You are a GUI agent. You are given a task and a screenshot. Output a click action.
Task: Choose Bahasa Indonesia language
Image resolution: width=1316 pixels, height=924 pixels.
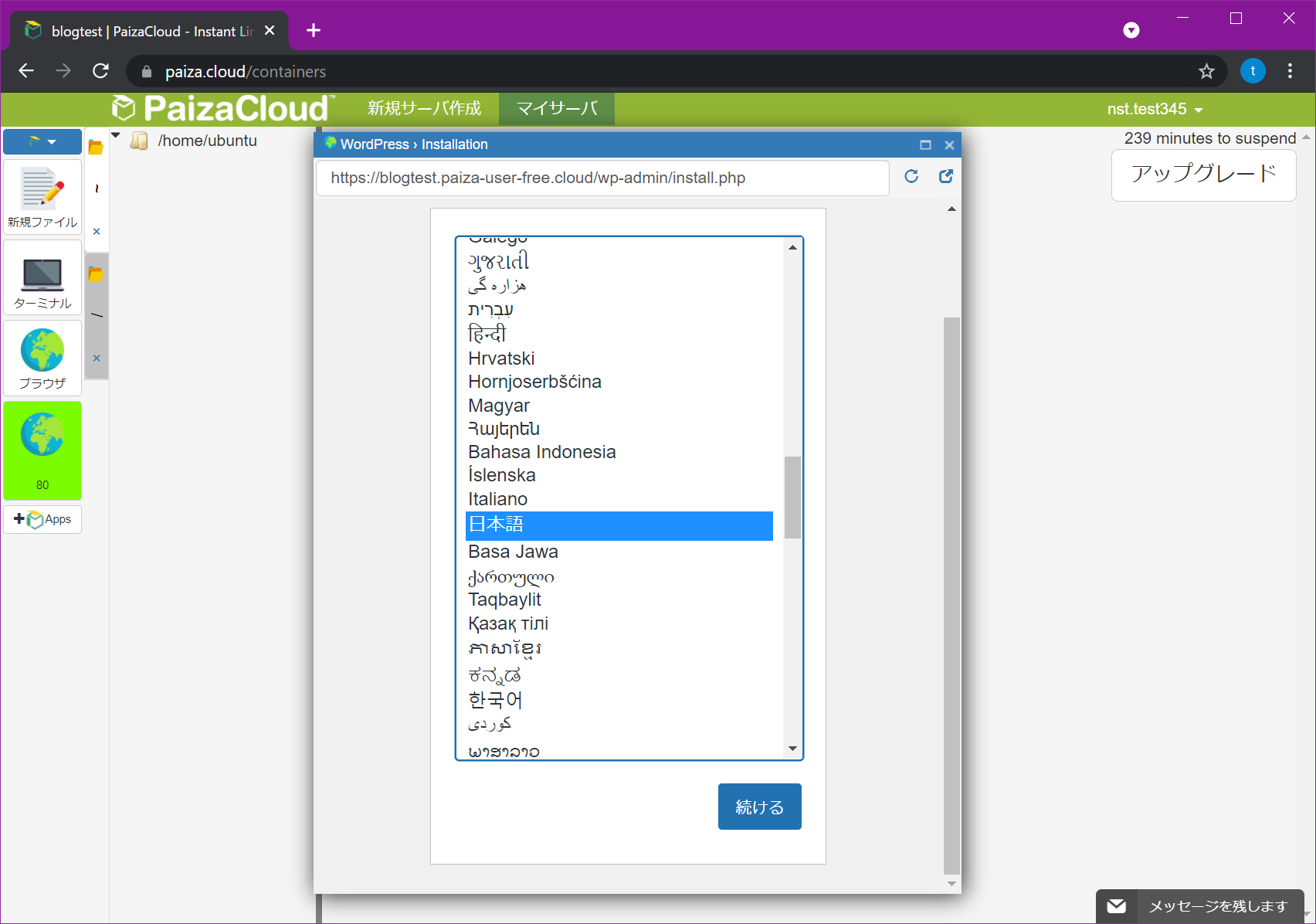619,452
